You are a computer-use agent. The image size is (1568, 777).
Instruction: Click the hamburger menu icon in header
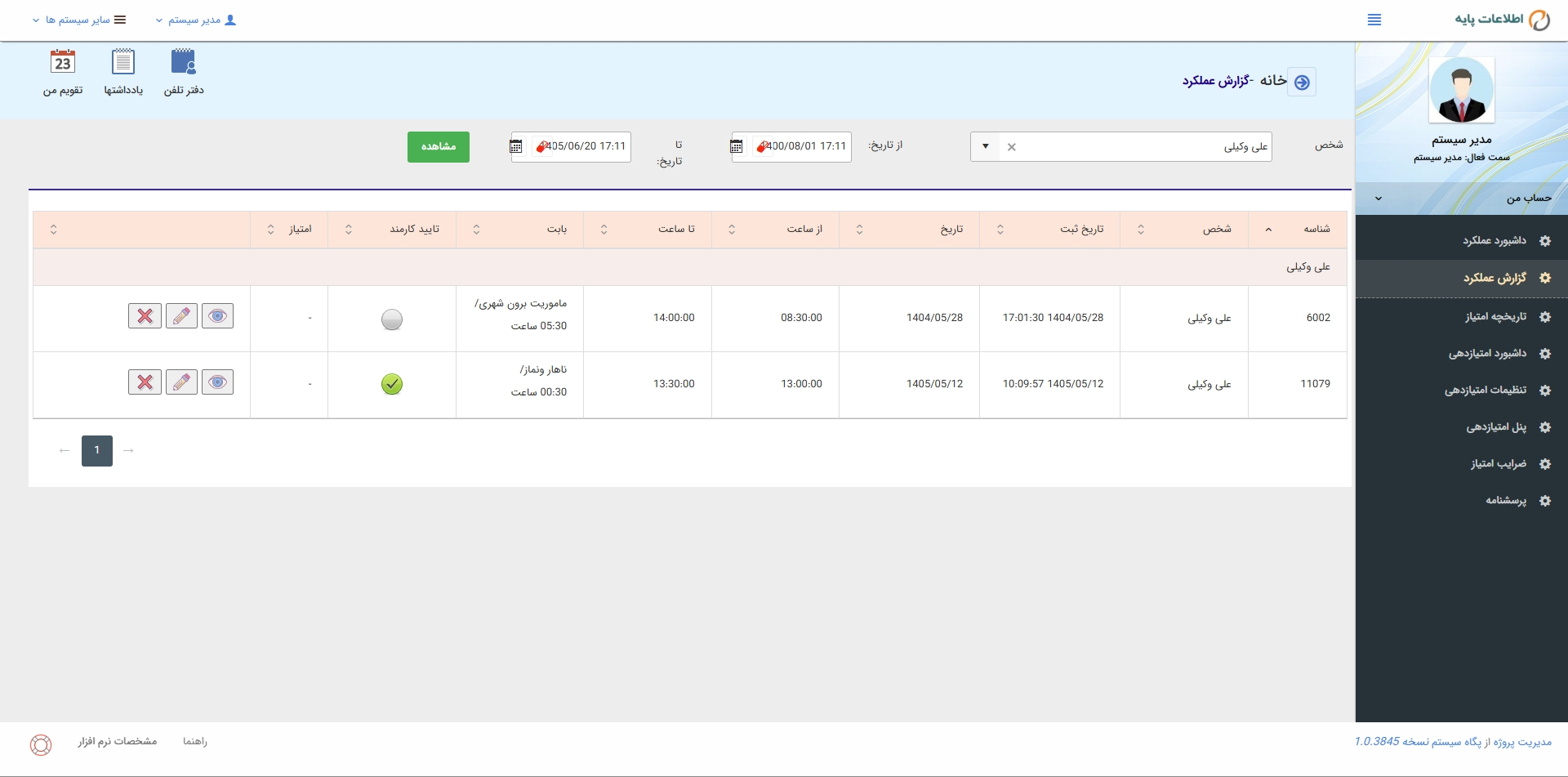[x=1374, y=20]
